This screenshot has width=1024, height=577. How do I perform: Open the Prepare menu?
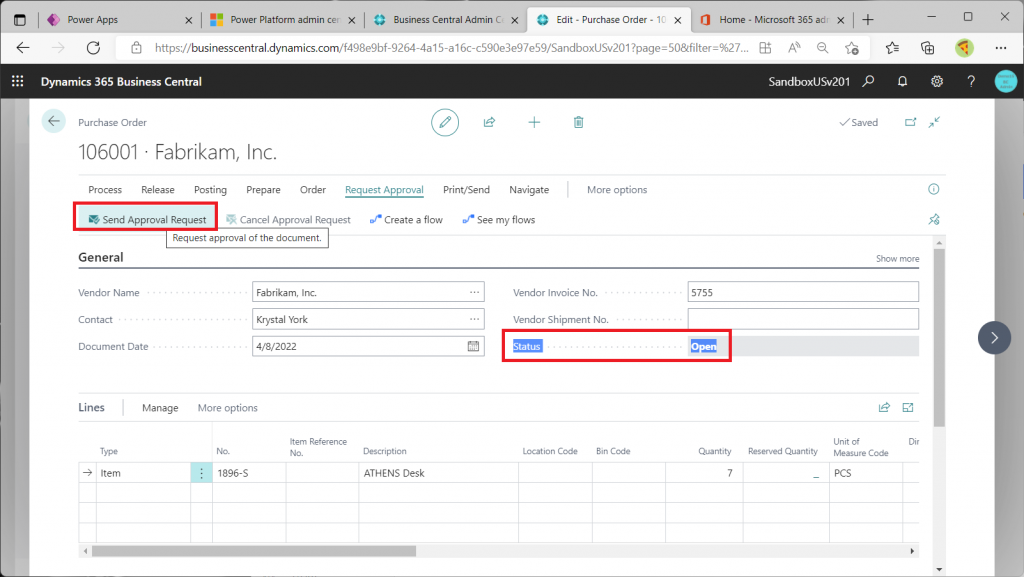263,190
